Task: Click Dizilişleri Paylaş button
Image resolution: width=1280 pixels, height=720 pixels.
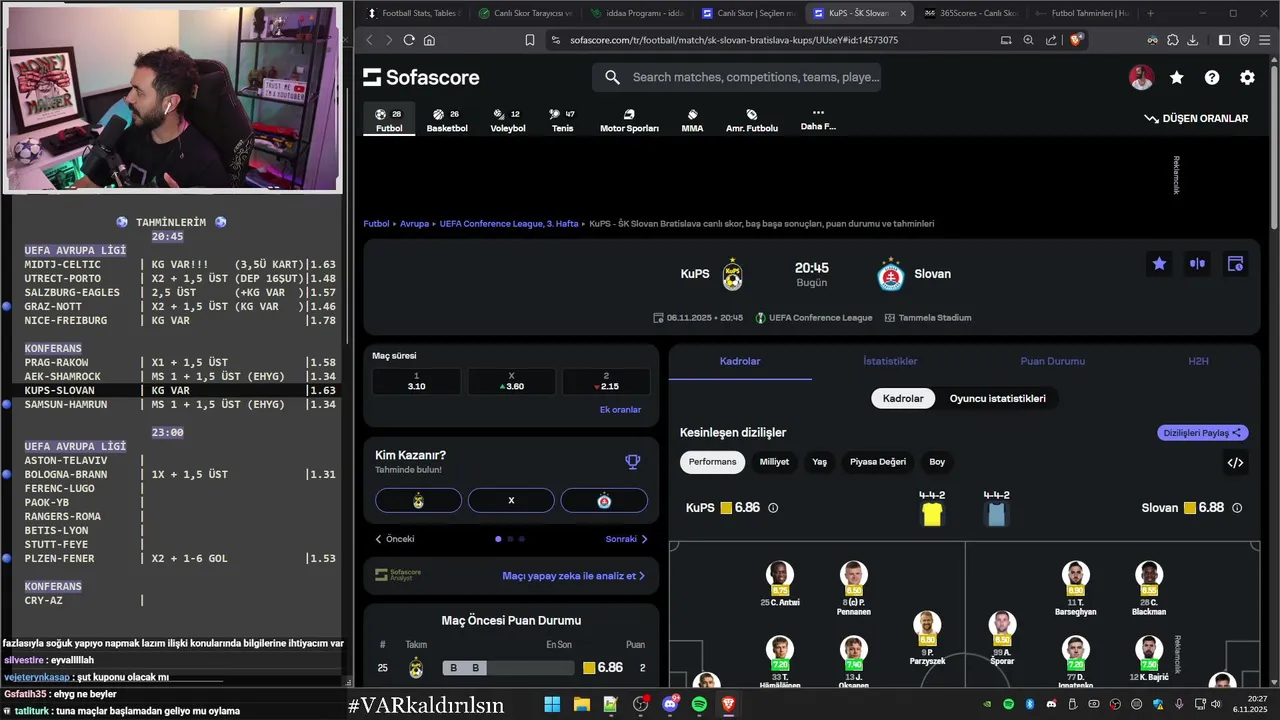Action: click(1203, 433)
